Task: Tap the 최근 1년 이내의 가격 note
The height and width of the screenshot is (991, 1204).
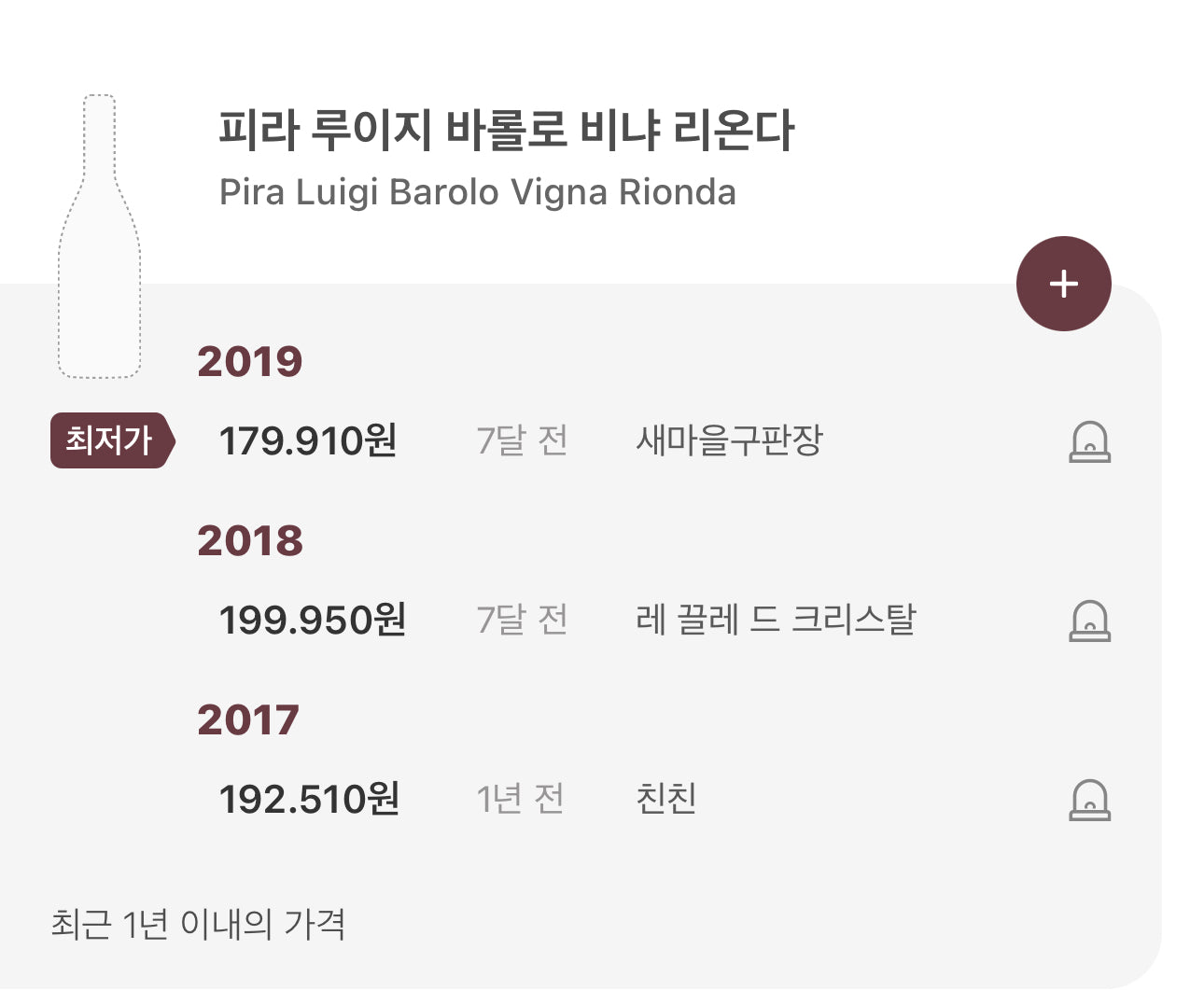Action: click(198, 924)
